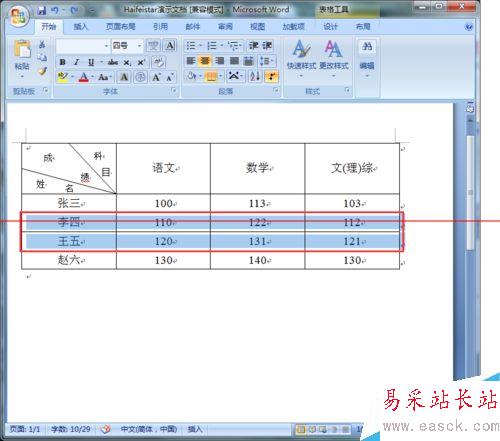This screenshot has width=500, height=441.
Task: Toggle italic formatting
Action: click(76, 62)
